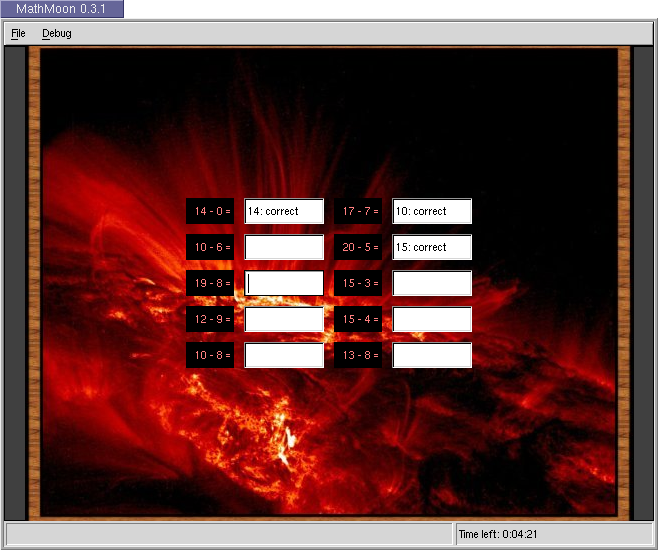This screenshot has height=550, width=658.
Task: Click the answer field for 10 - 8
Action: [284, 355]
